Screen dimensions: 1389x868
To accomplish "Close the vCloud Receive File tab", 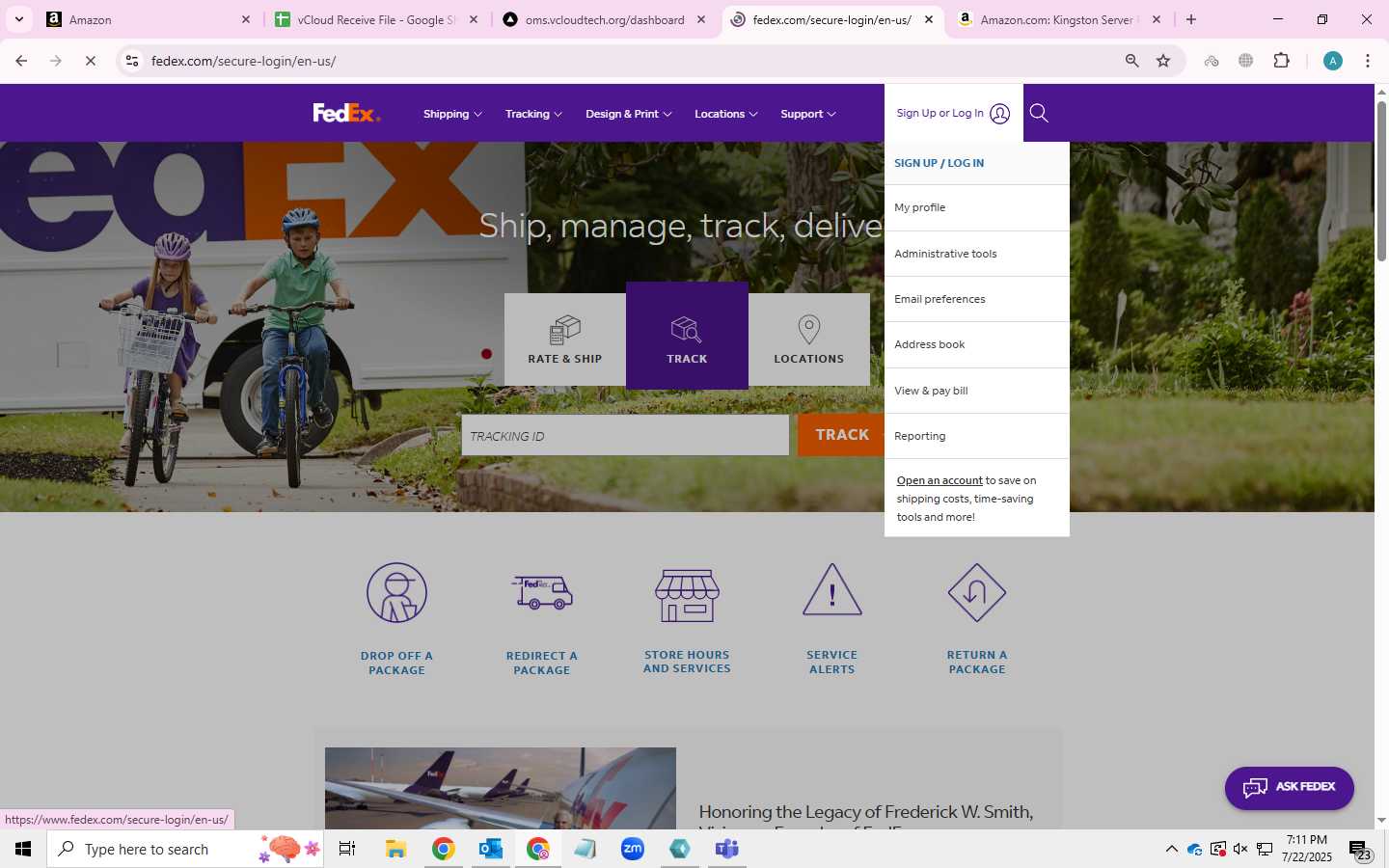I will click(x=474, y=19).
